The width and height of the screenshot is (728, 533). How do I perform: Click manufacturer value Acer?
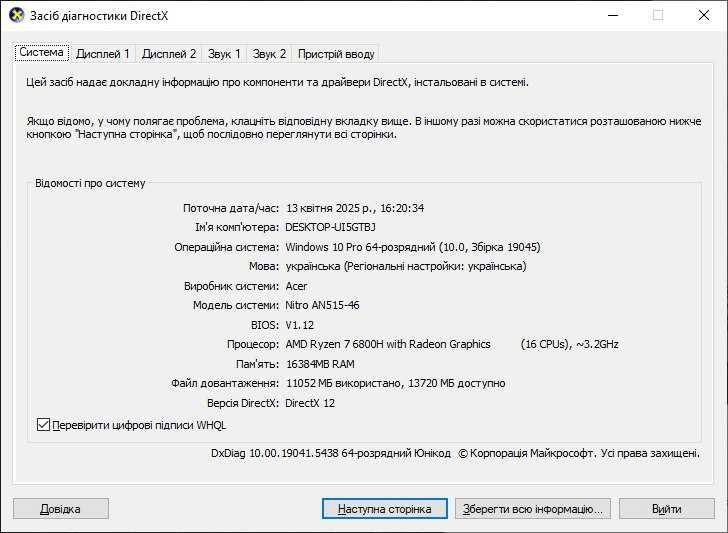tap(296, 286)
